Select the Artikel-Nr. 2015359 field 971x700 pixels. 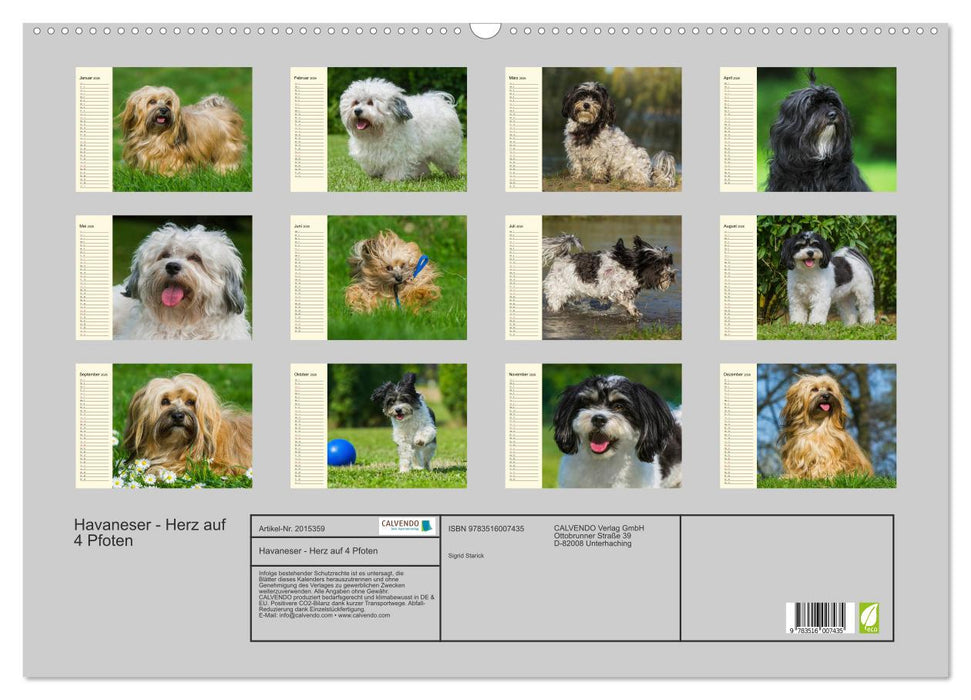(x=290, y=527)
